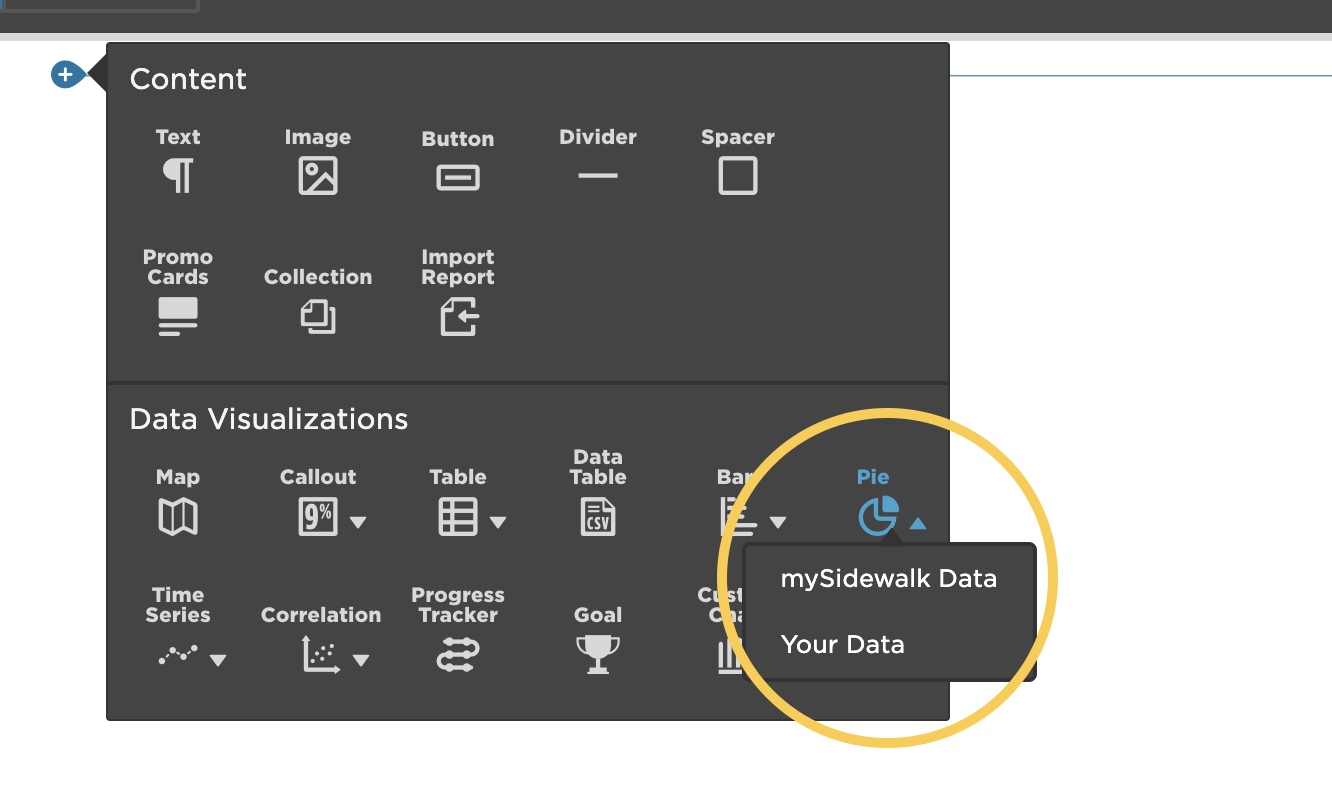Expand the Callout dropdown arrow
This screenshot has width=1332, height=802.
click(x=358, y=522)
